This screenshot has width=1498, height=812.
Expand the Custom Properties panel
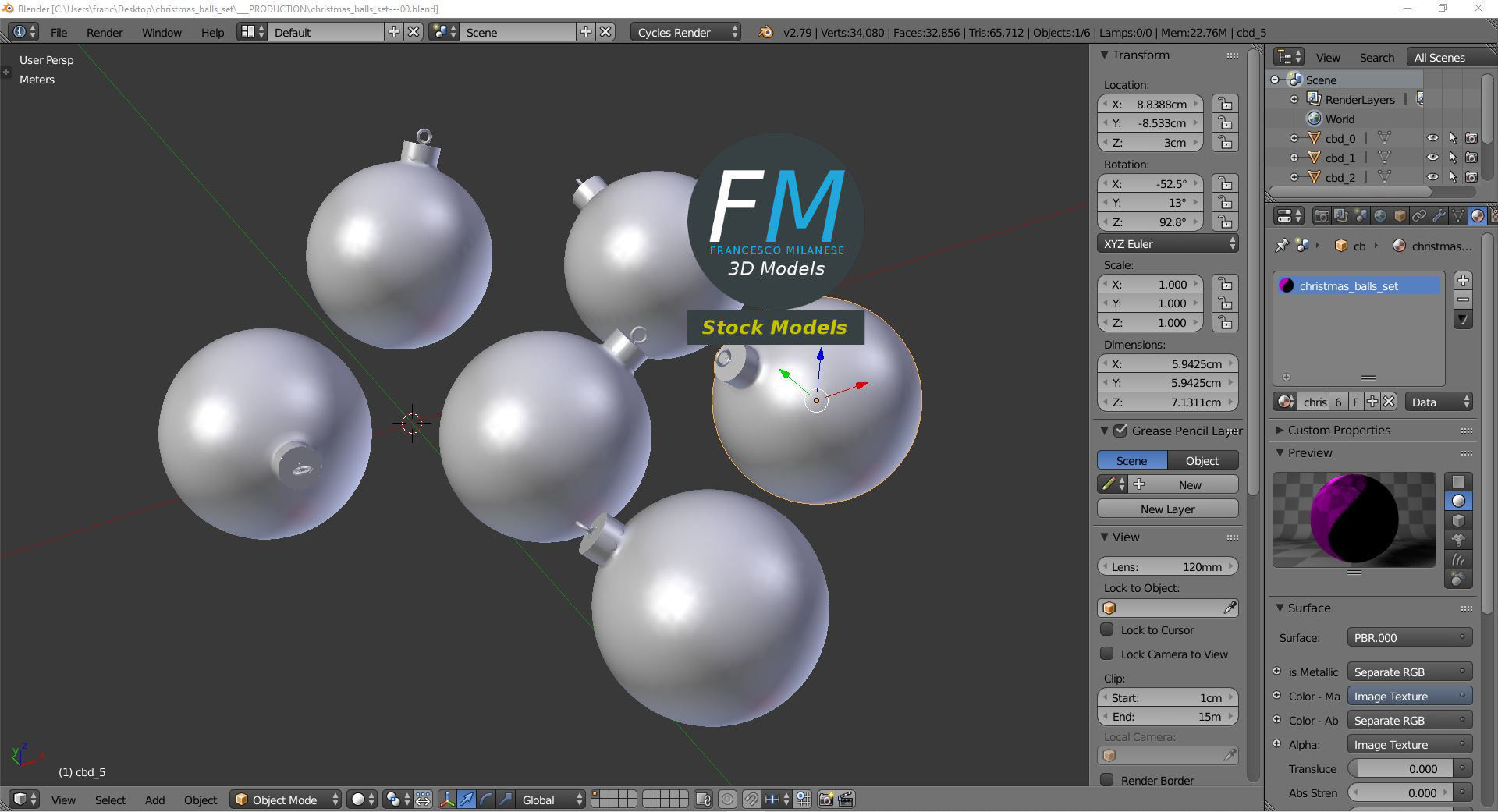point(1280,431)
